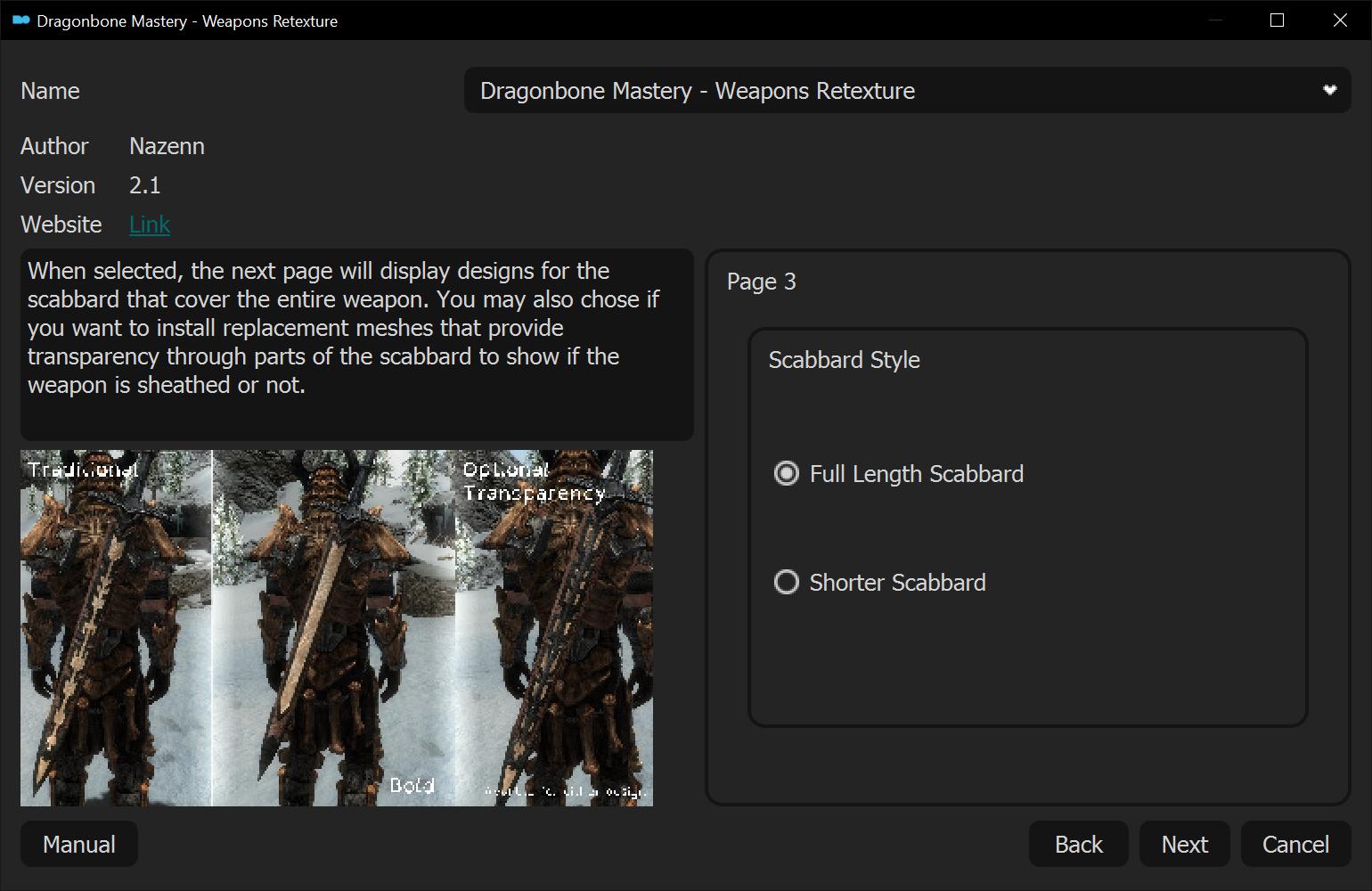Click the 'Version' field label
The image size is (1372, 891).
coord(58,185)
